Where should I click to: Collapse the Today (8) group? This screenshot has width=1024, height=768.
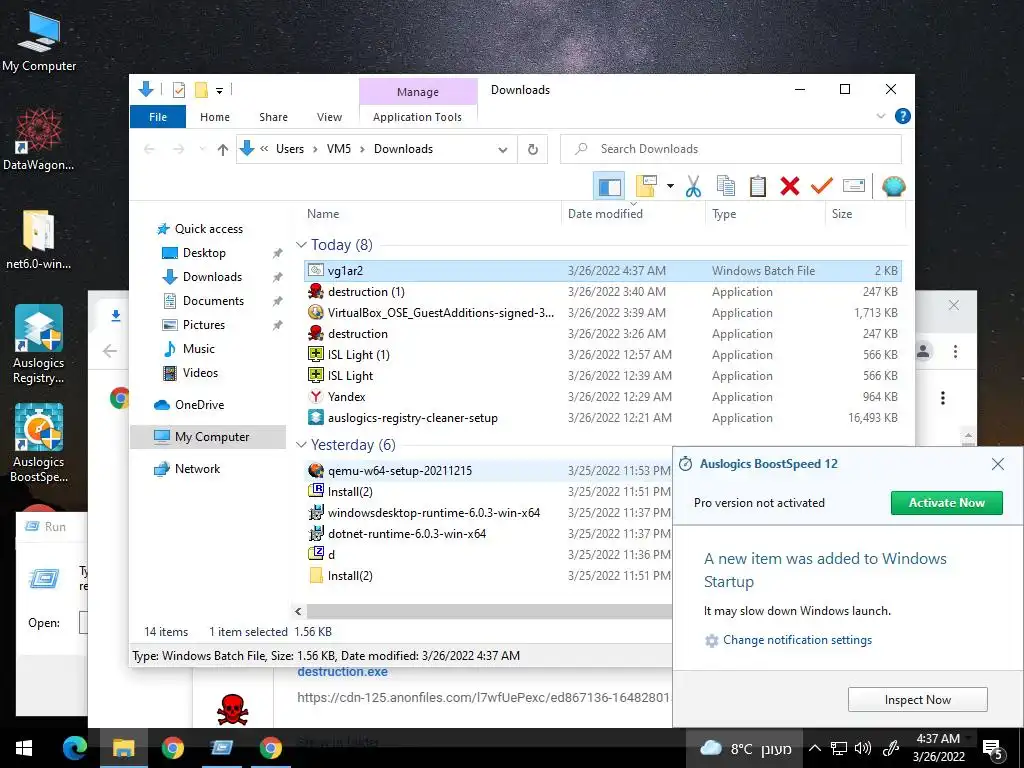click(x=301, y=245)
